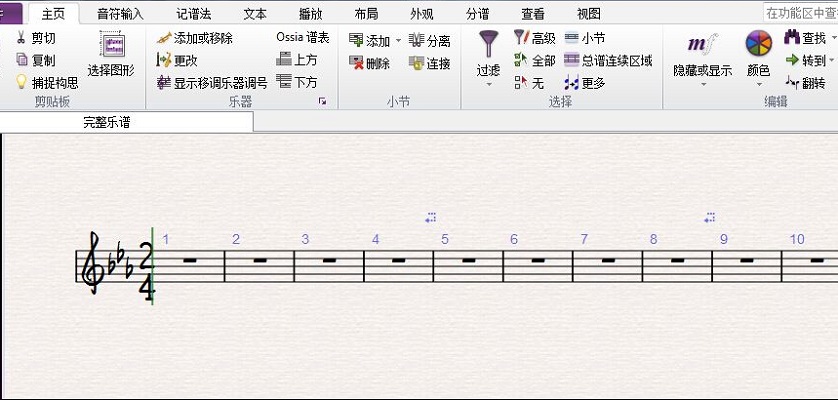Click the 高级 advanced filter icon
838x400 pixels.
[521, 37]
